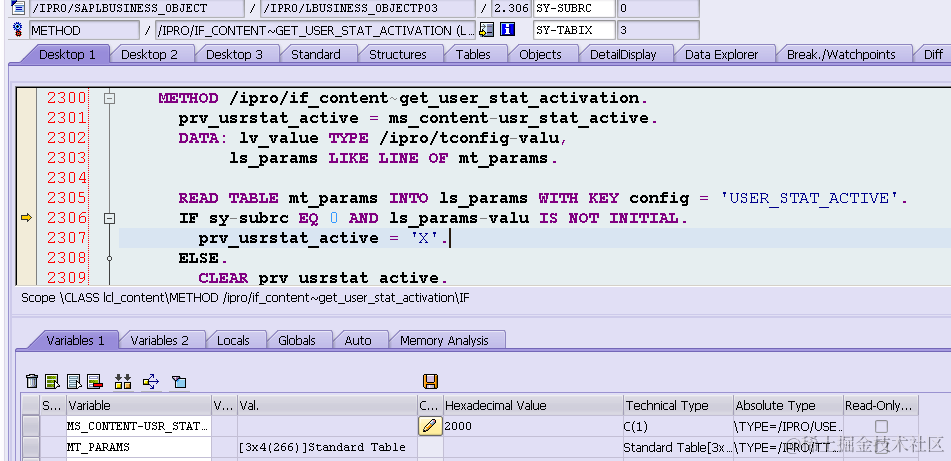Click the [3x4(266)]Standard Table value cell
The image size is (951, 461).
[x=327, y=448]
